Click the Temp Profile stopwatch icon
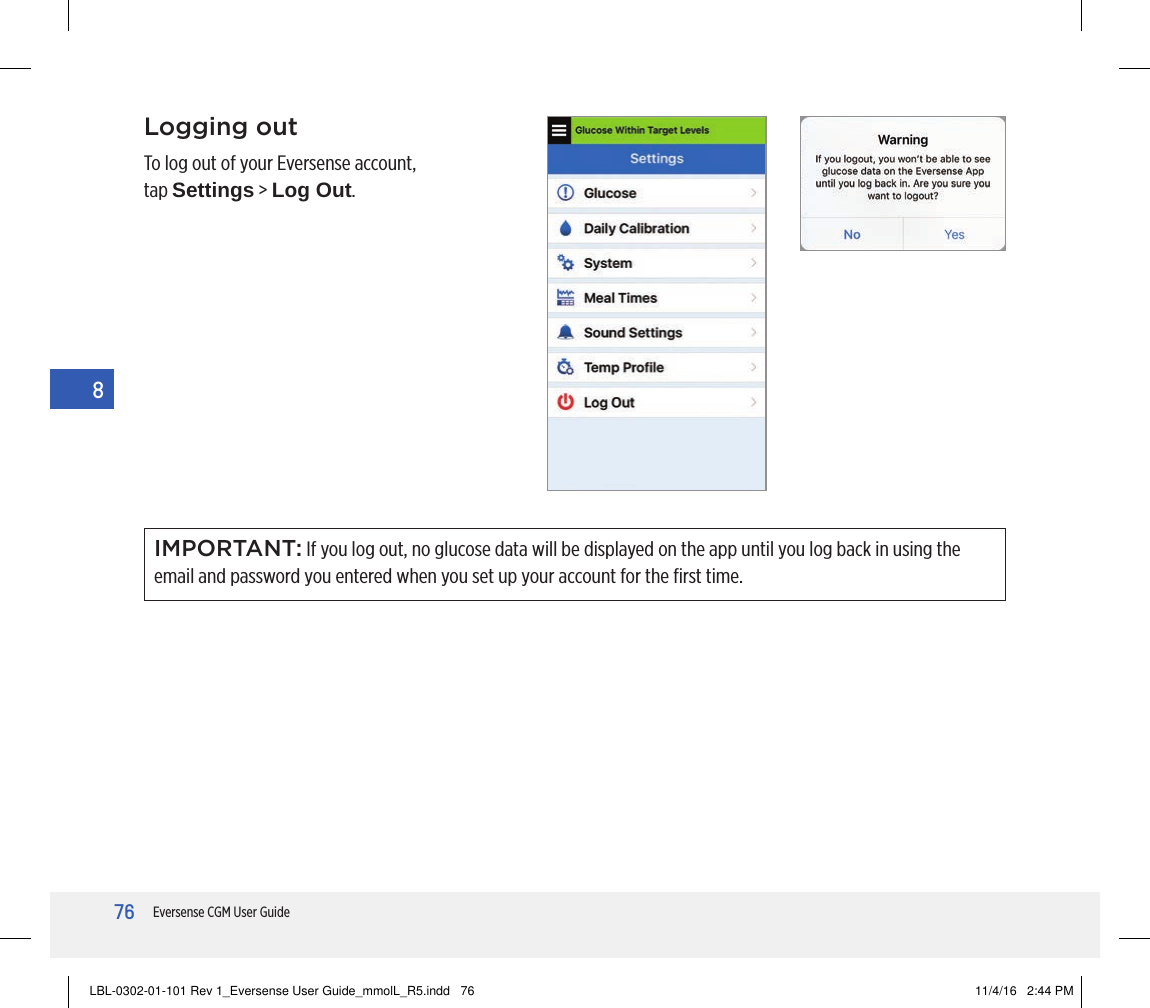 [565, 367]
